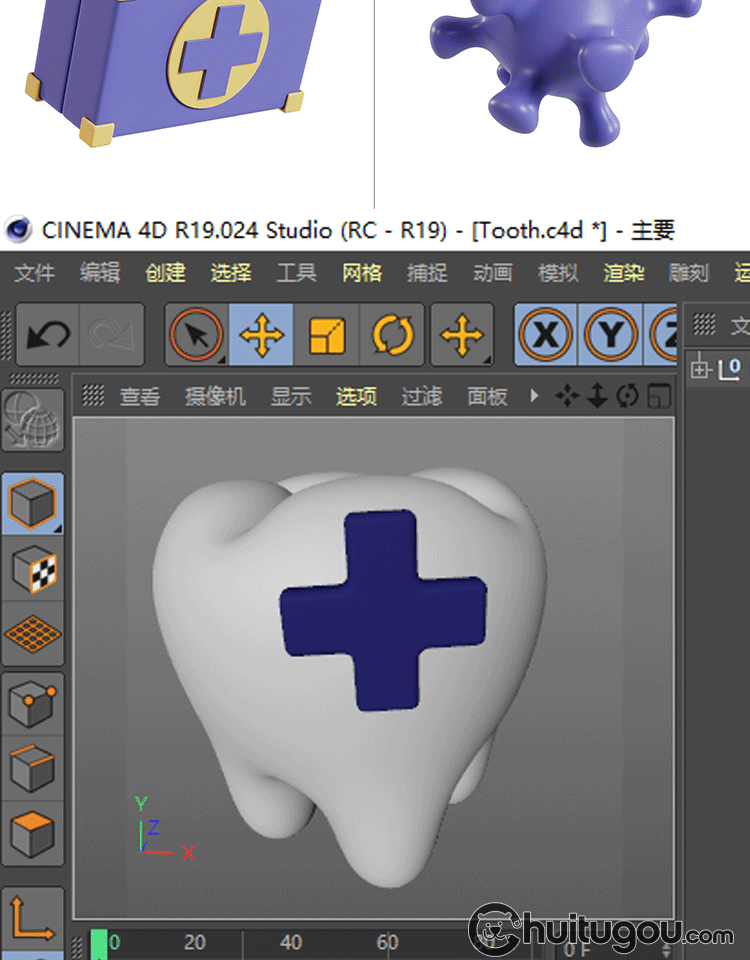Click the Make Editable globe icon
The width and height of the screenshot is (750, 960).
click(x=32, y=419)
